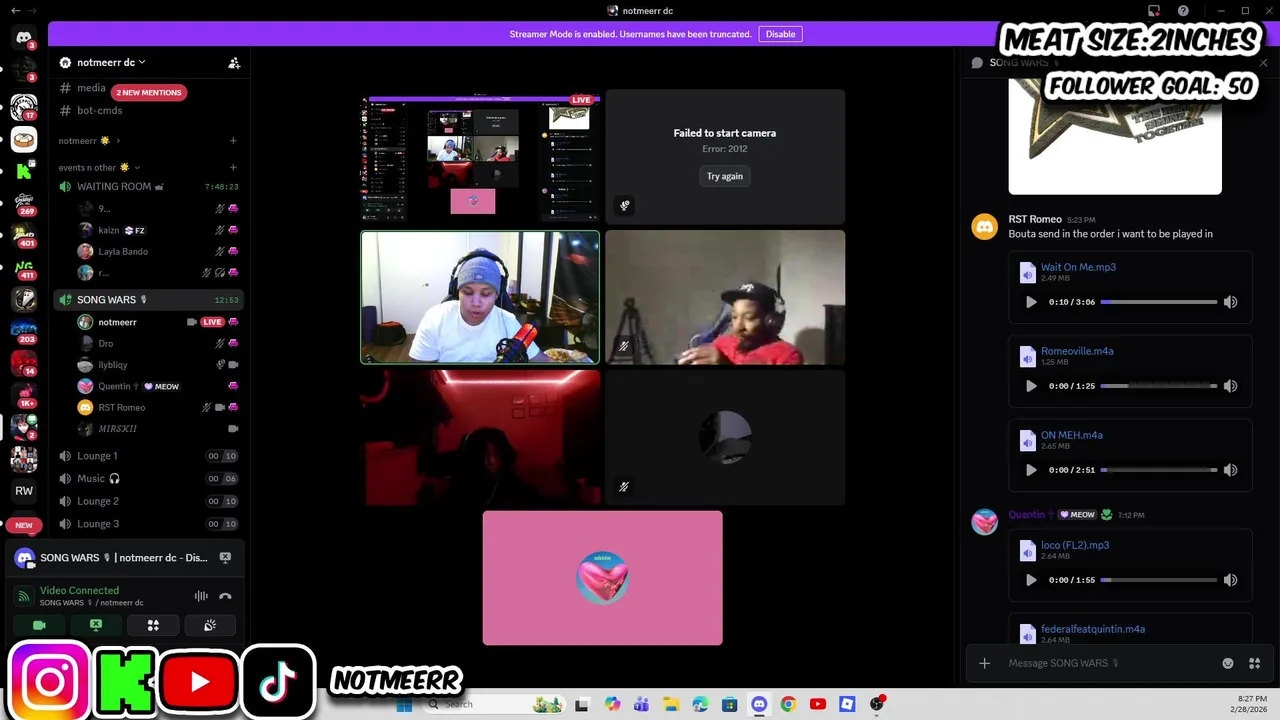
Task: Mute volume on loco (FL2).mp3
Action: click(x=1231, y=580)
